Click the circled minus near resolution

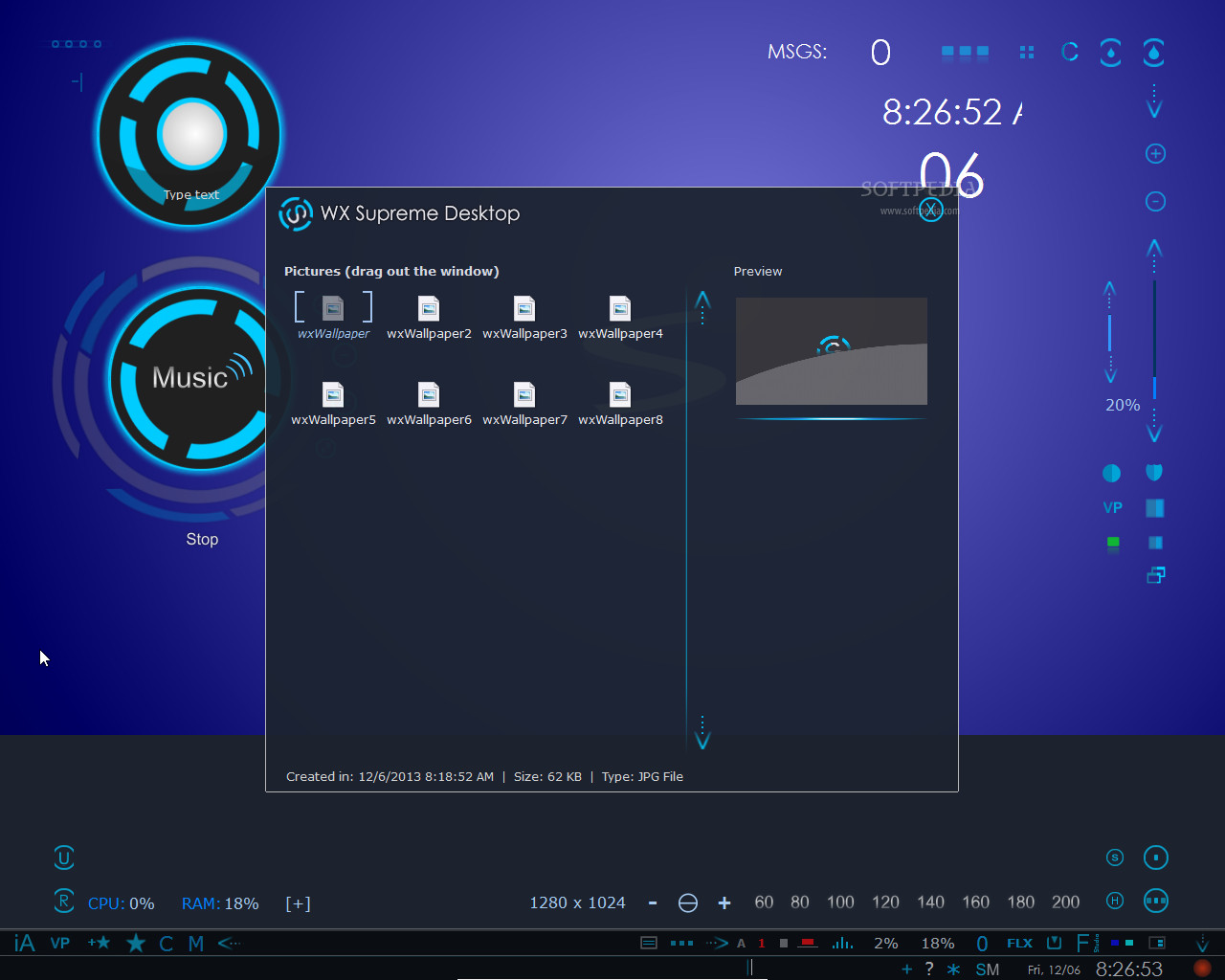[x=688, y=902]
